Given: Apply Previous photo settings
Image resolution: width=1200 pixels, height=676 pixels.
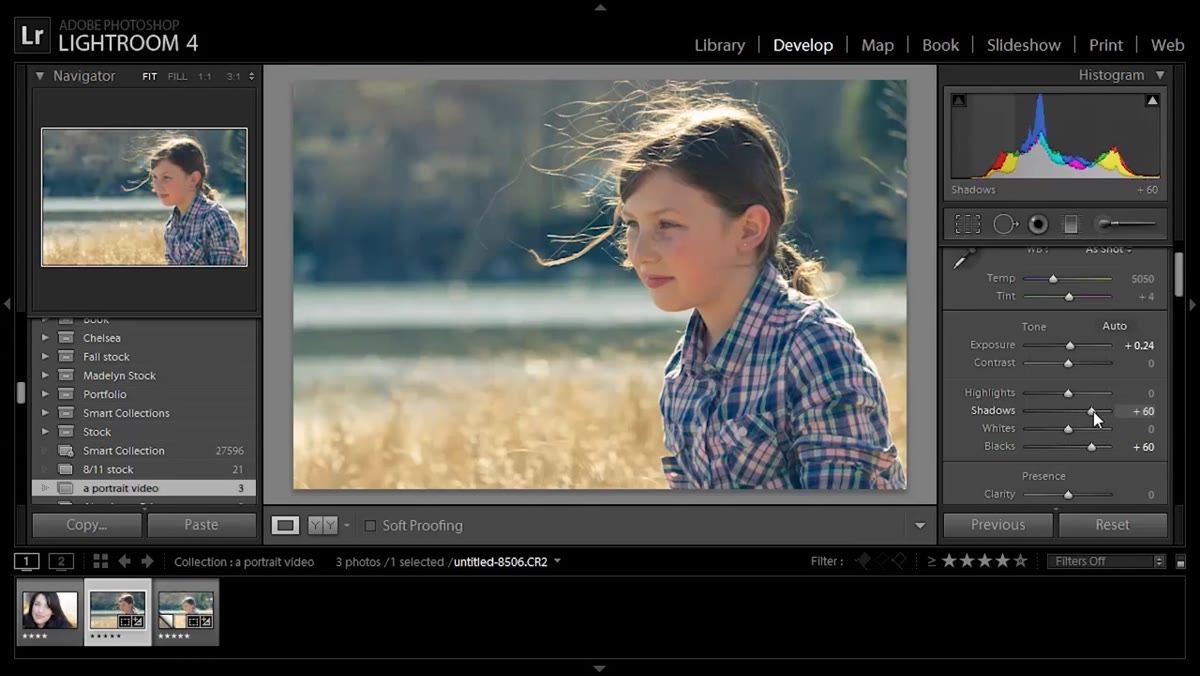Looking at the screenshot, I should click(998, 525).
